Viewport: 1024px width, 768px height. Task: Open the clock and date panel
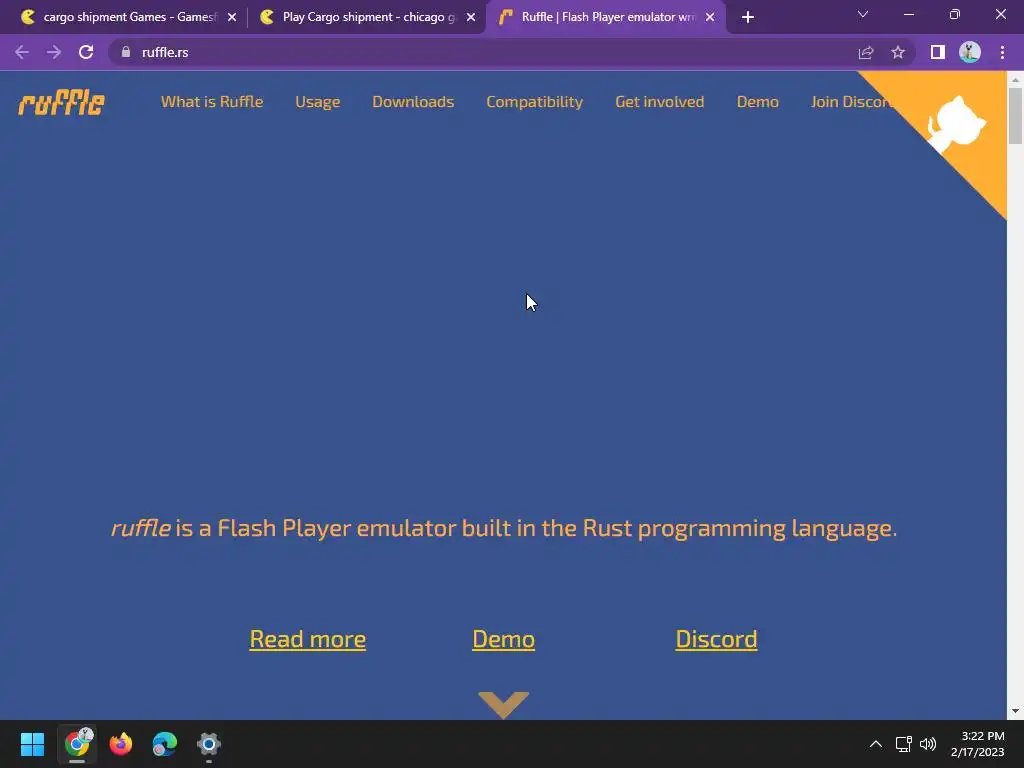point(978,744)
